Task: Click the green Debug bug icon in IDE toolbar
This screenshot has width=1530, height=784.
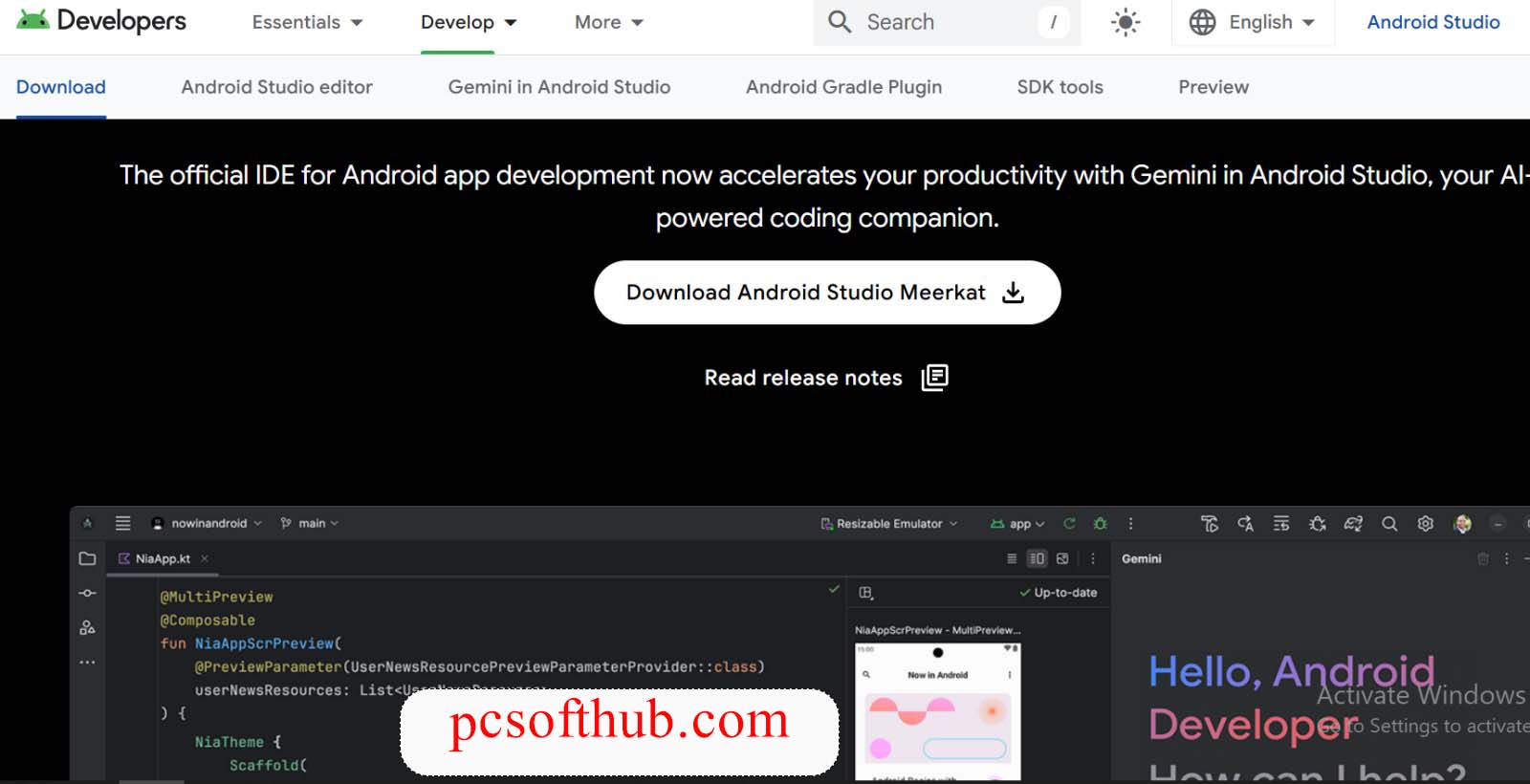Action: (1100, 523)
